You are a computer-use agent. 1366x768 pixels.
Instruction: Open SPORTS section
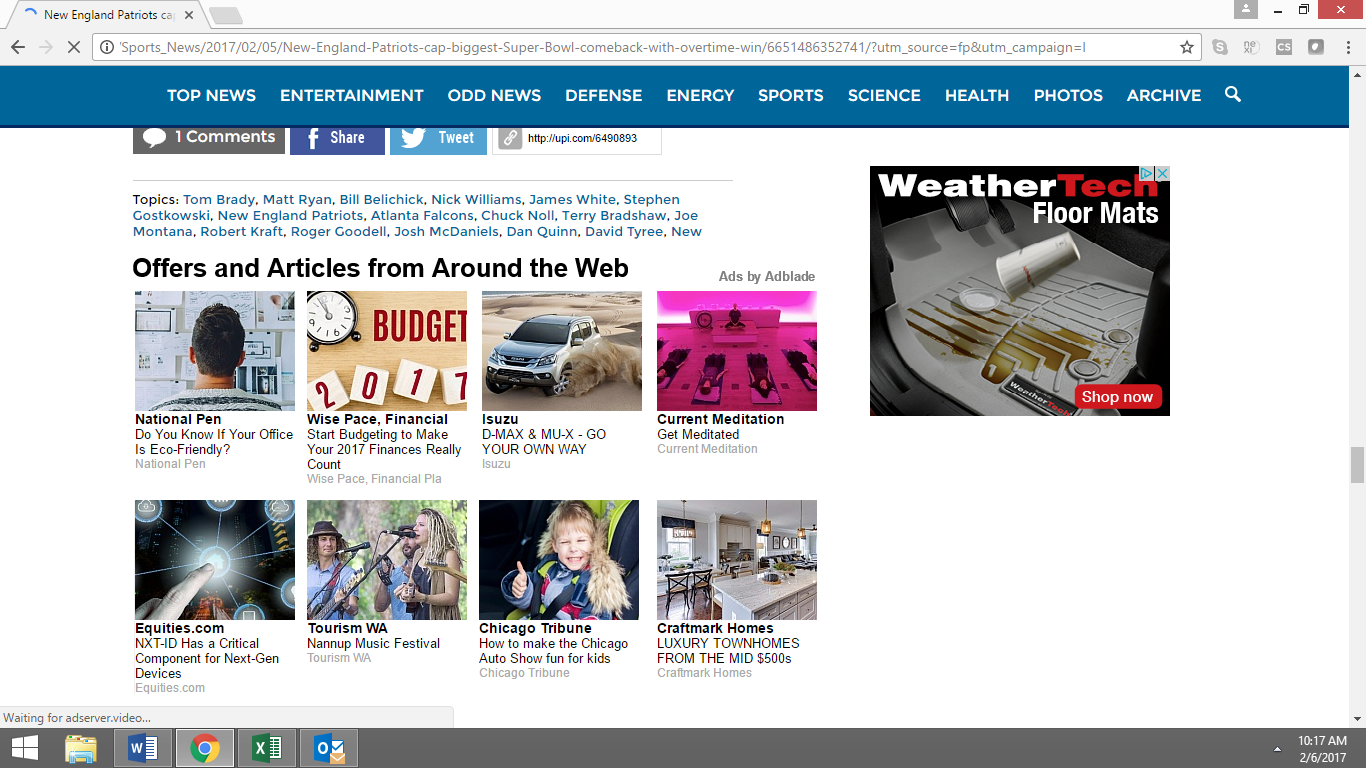791,96
